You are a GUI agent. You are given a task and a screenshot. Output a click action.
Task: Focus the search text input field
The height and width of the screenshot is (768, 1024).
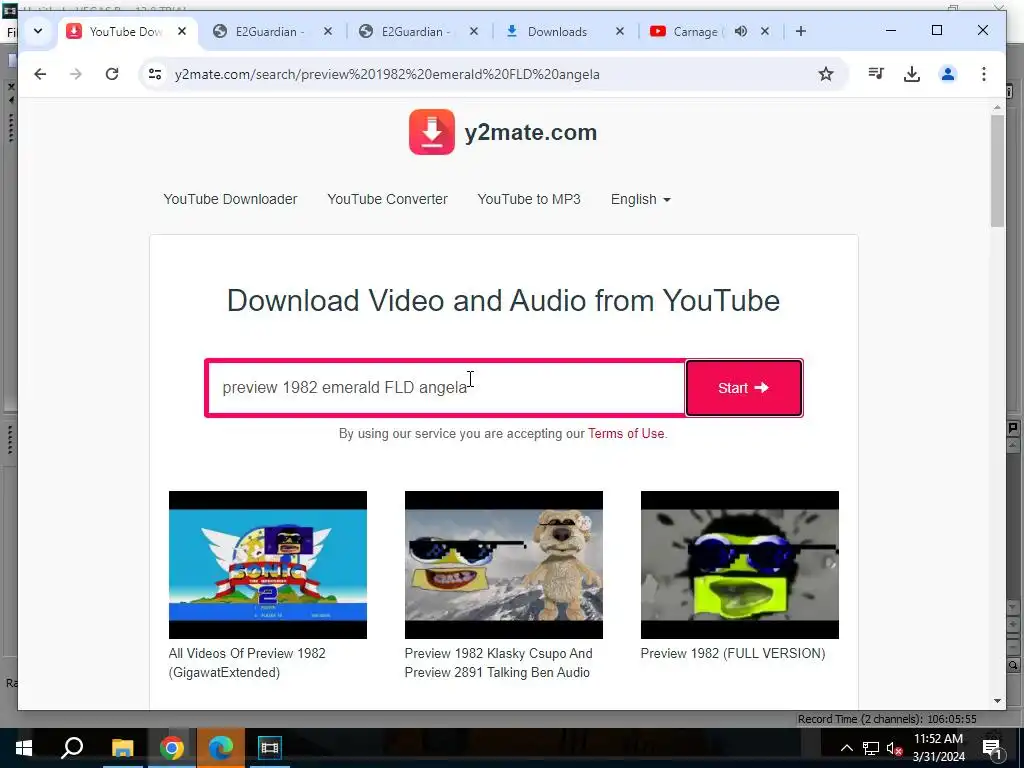point(447,388)
